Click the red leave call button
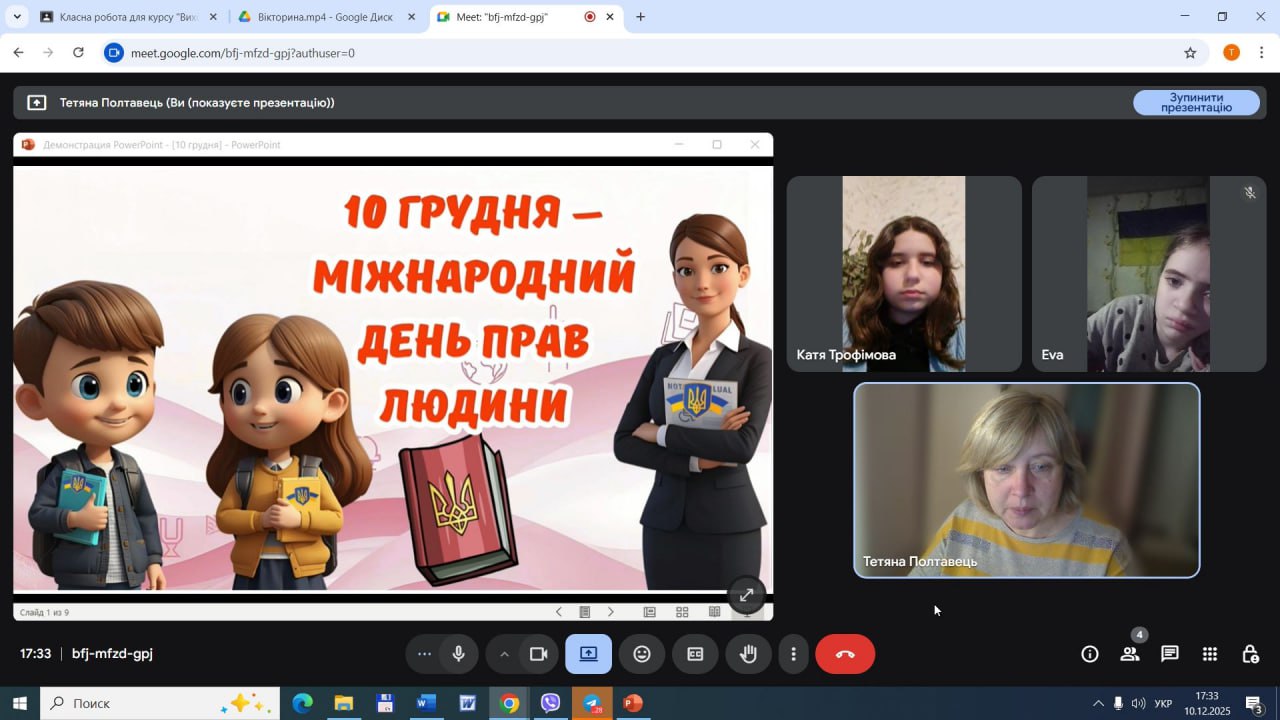Viewport: 1280px width, 720px height. coord(845,654)
